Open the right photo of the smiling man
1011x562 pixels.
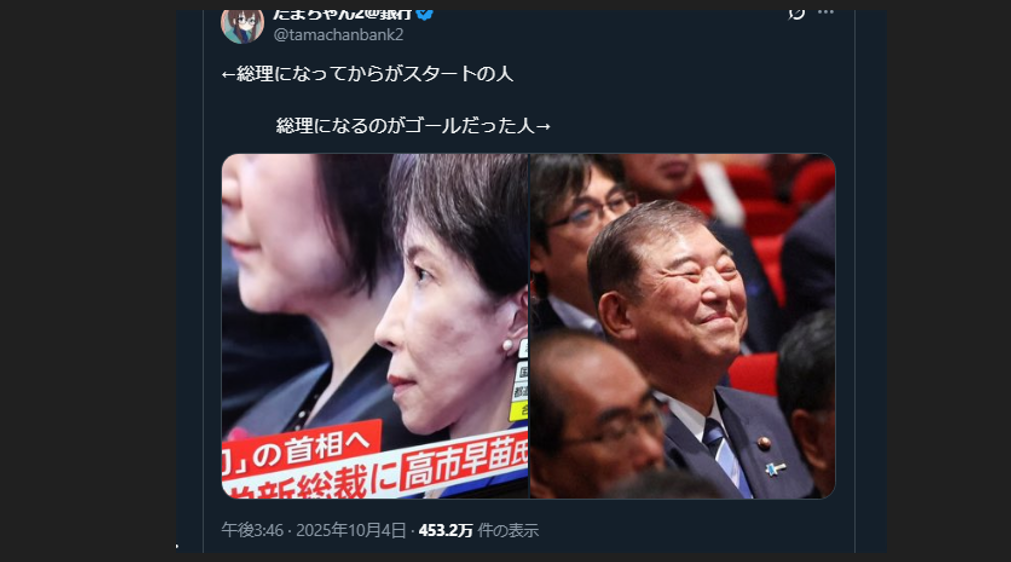(683, 326)
